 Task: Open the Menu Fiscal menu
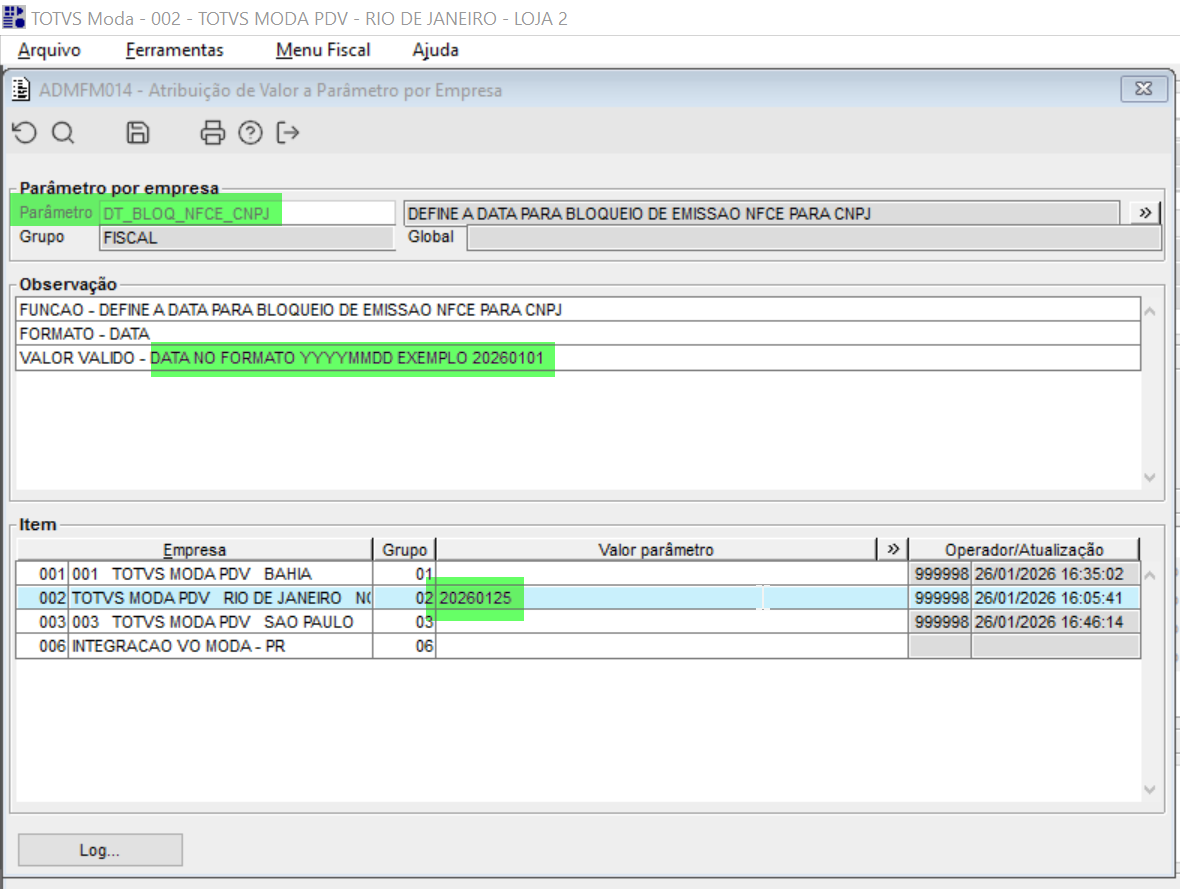tap(323, 50)
